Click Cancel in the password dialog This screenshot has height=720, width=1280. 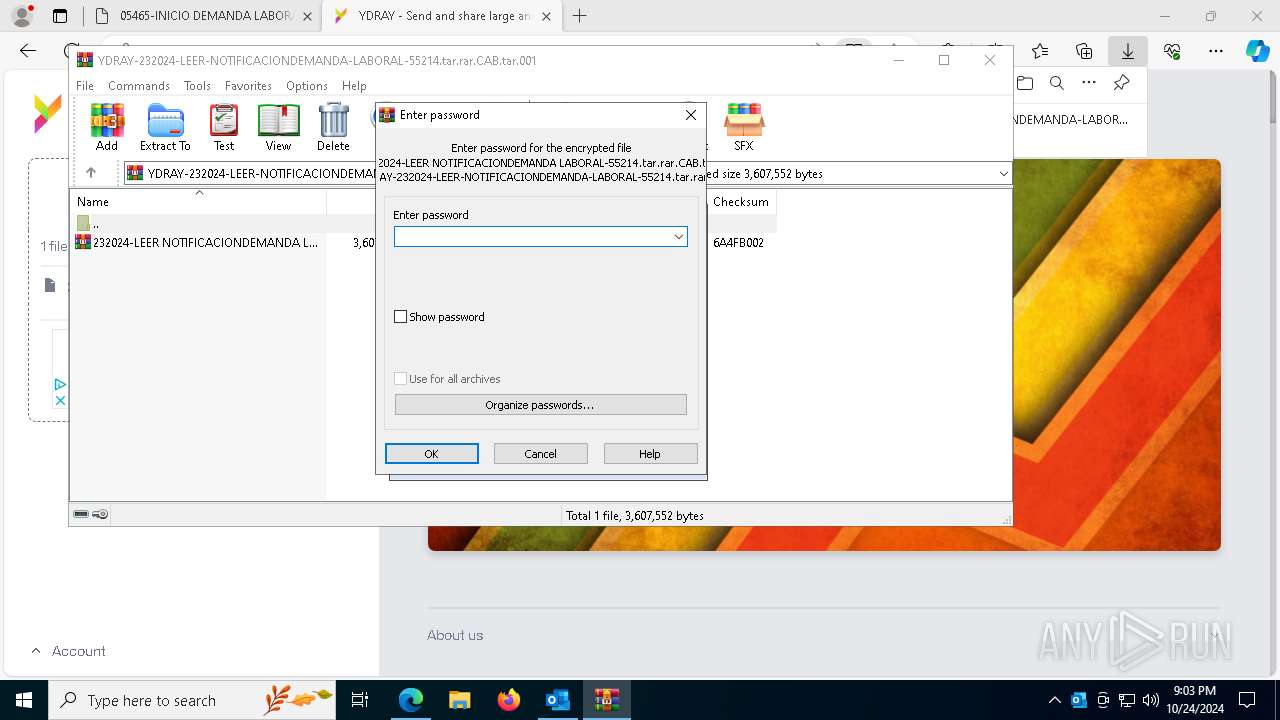(x=540, y=454)
